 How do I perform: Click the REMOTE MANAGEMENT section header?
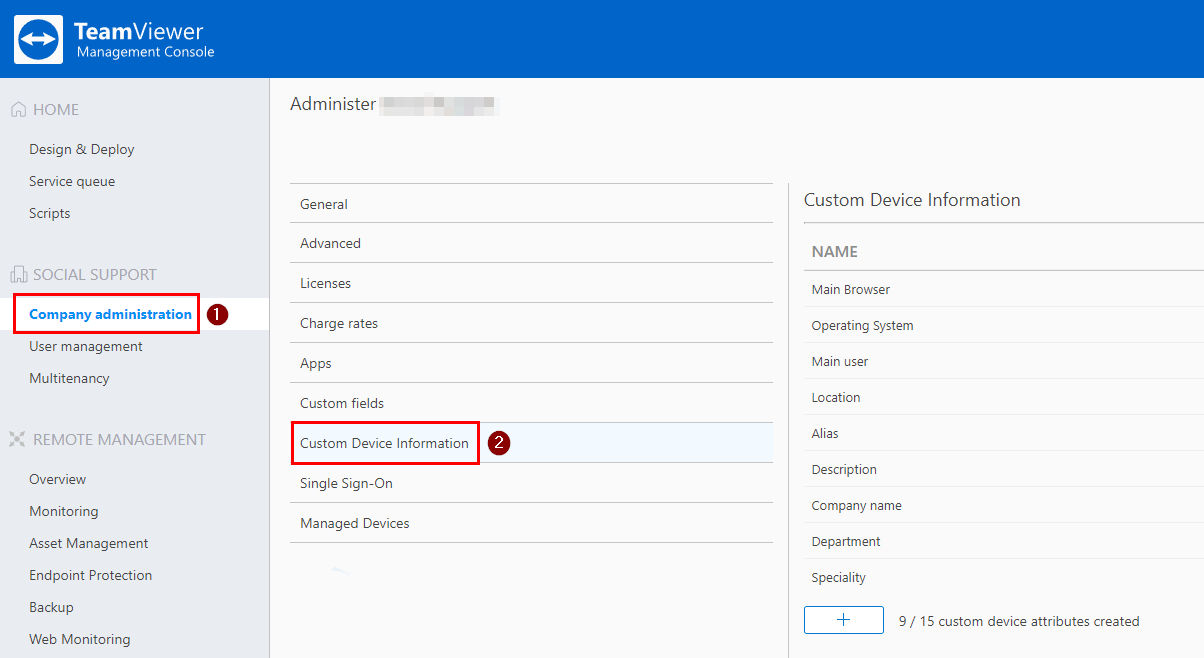[x=119, y=439]
